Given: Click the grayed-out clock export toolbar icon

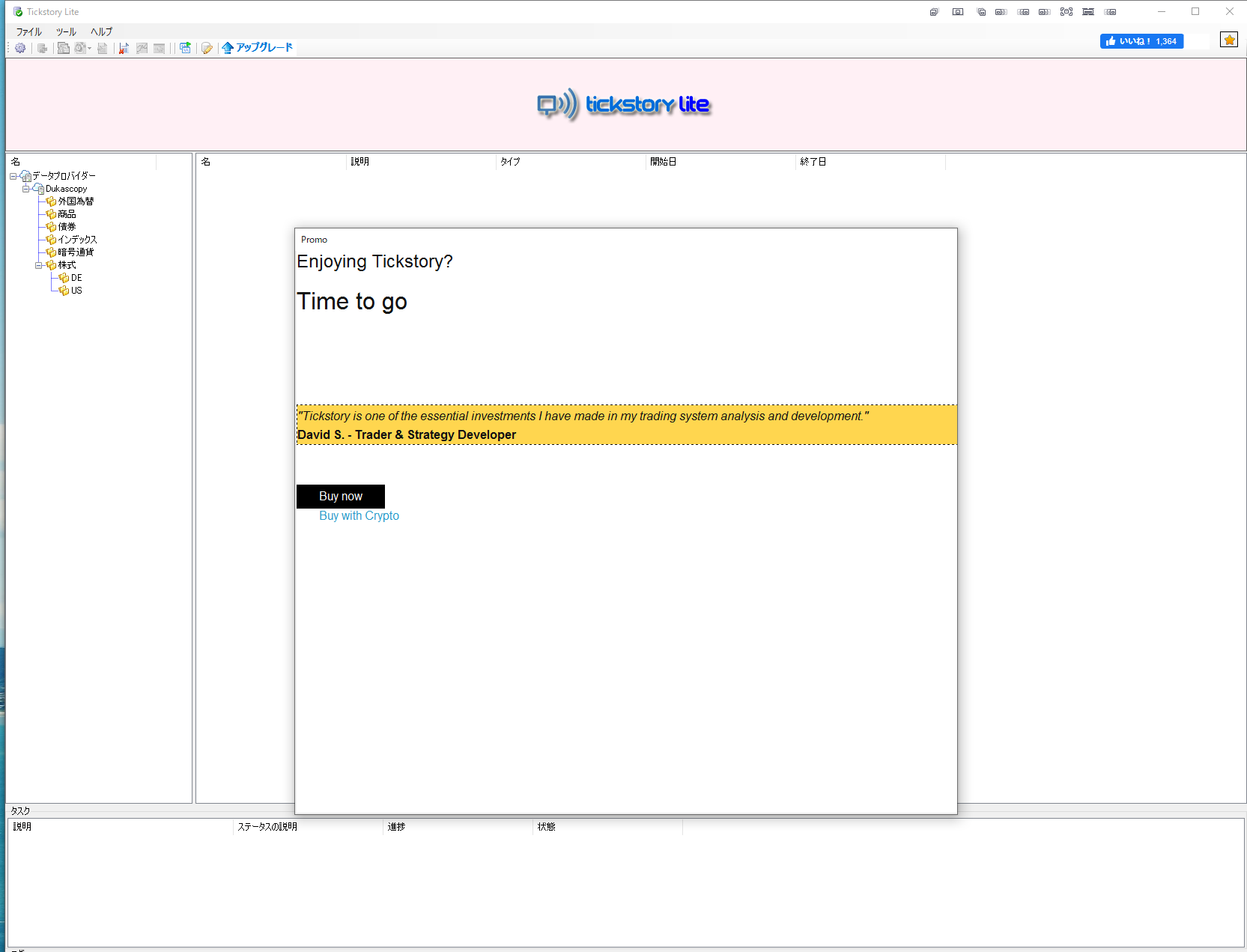Looking at the screenshot, I should pos(79,48).
